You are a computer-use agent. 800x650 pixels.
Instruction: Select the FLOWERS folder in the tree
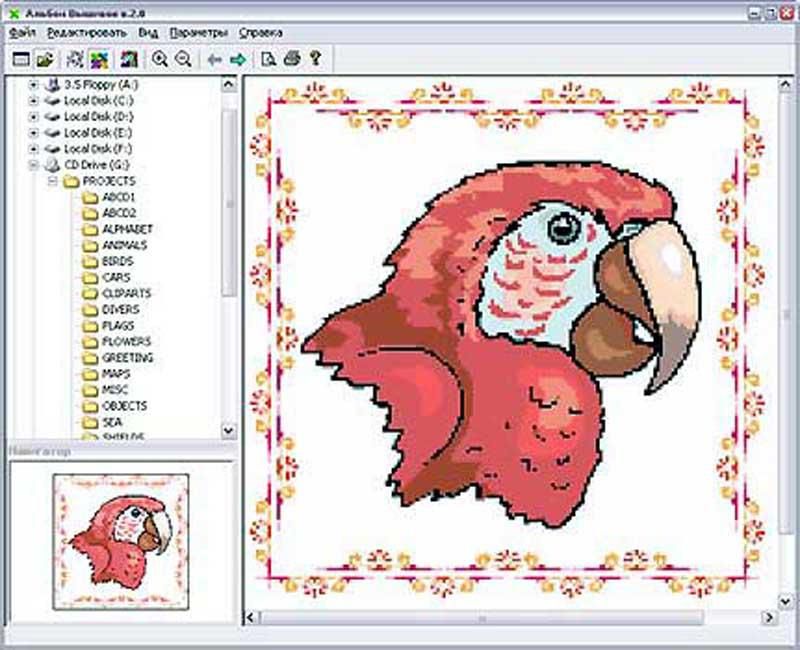pyautogui.click(x=125, y=341)
